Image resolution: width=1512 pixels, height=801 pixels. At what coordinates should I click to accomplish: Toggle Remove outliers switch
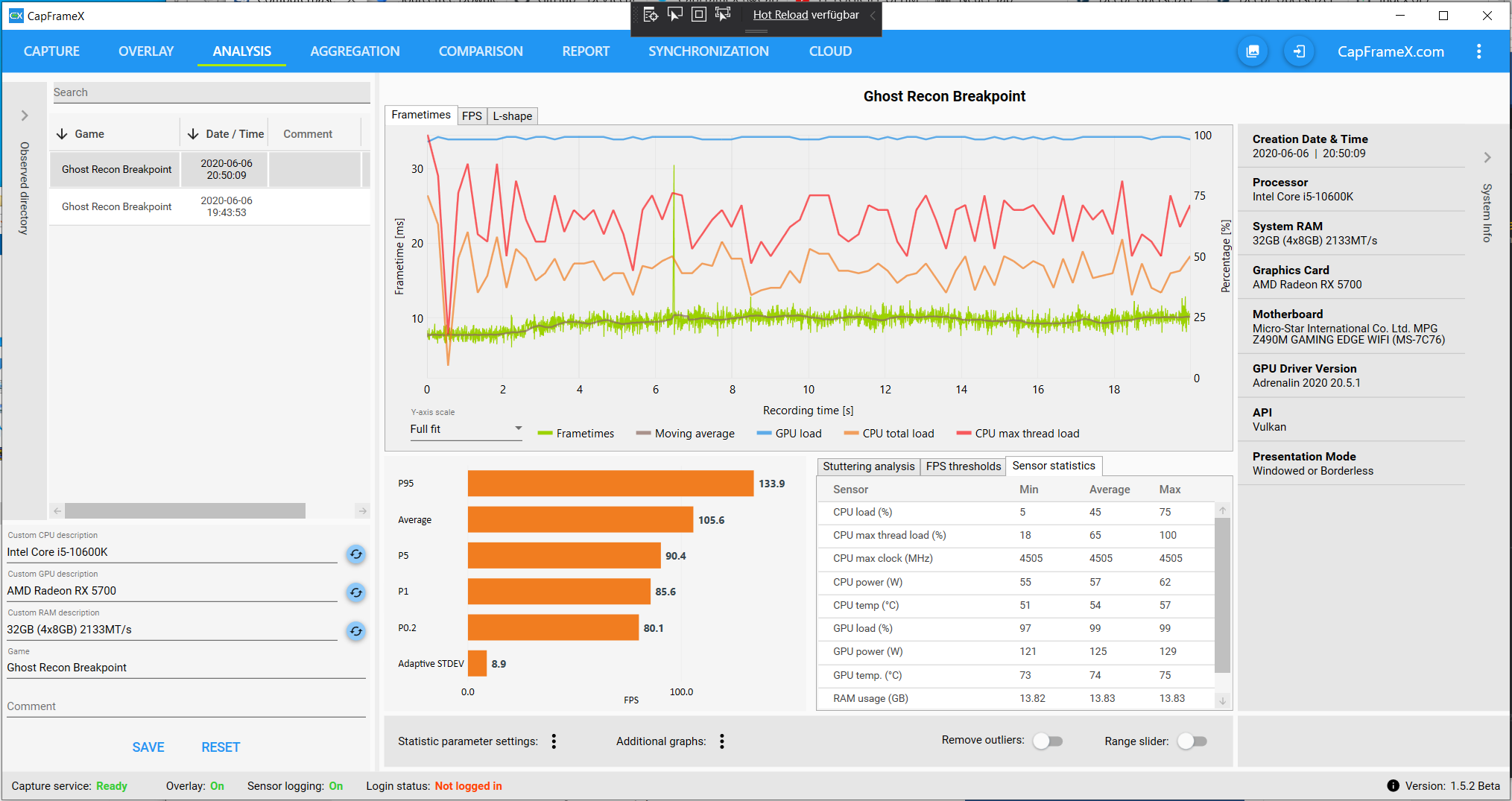1048,741
